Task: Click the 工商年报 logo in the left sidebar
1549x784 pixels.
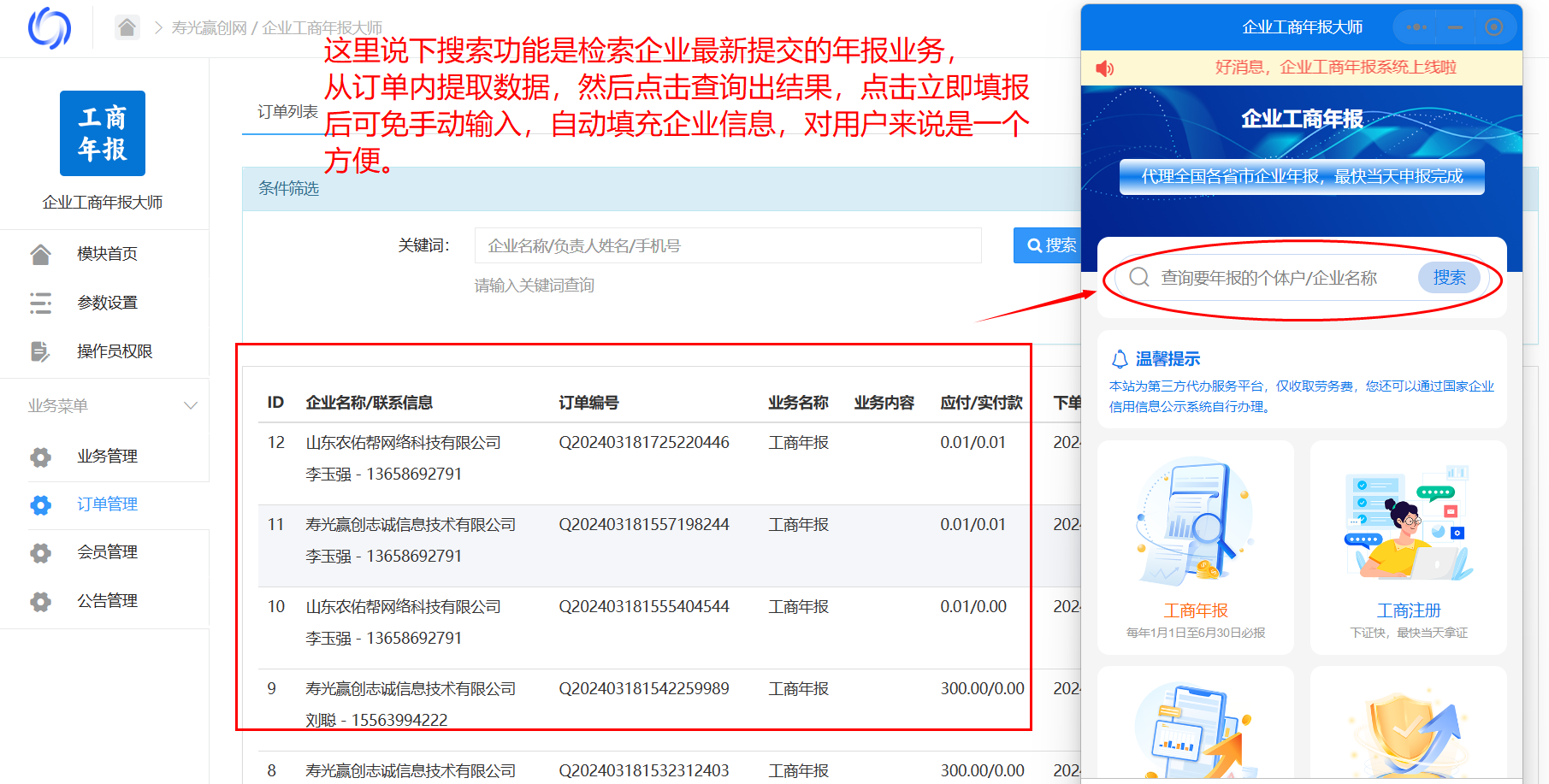Action: click(102, 133)
